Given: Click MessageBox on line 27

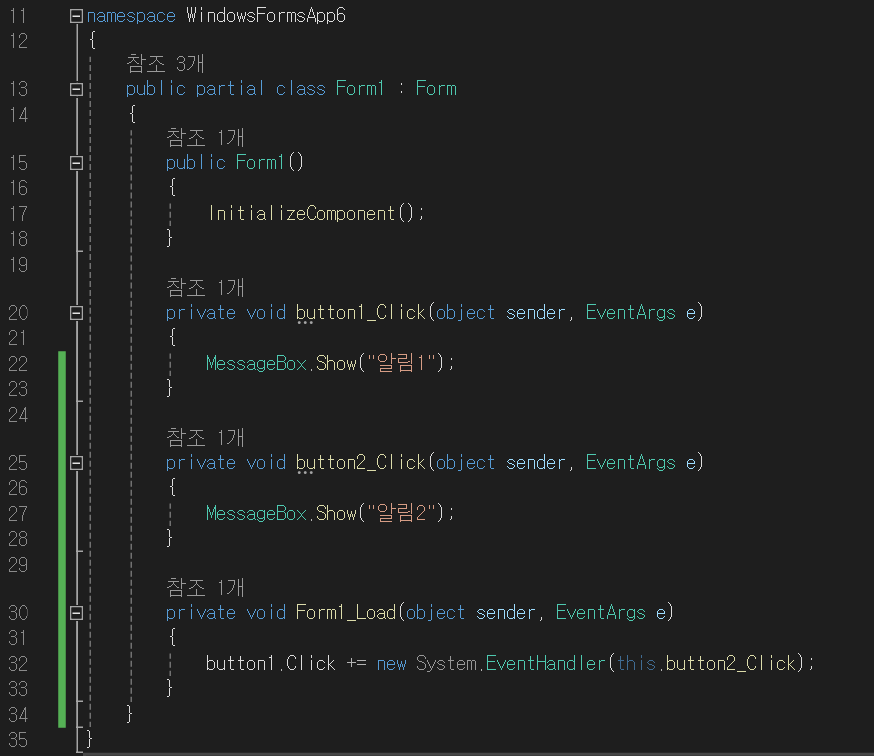Looking at the screenshot, I should 256,513.
